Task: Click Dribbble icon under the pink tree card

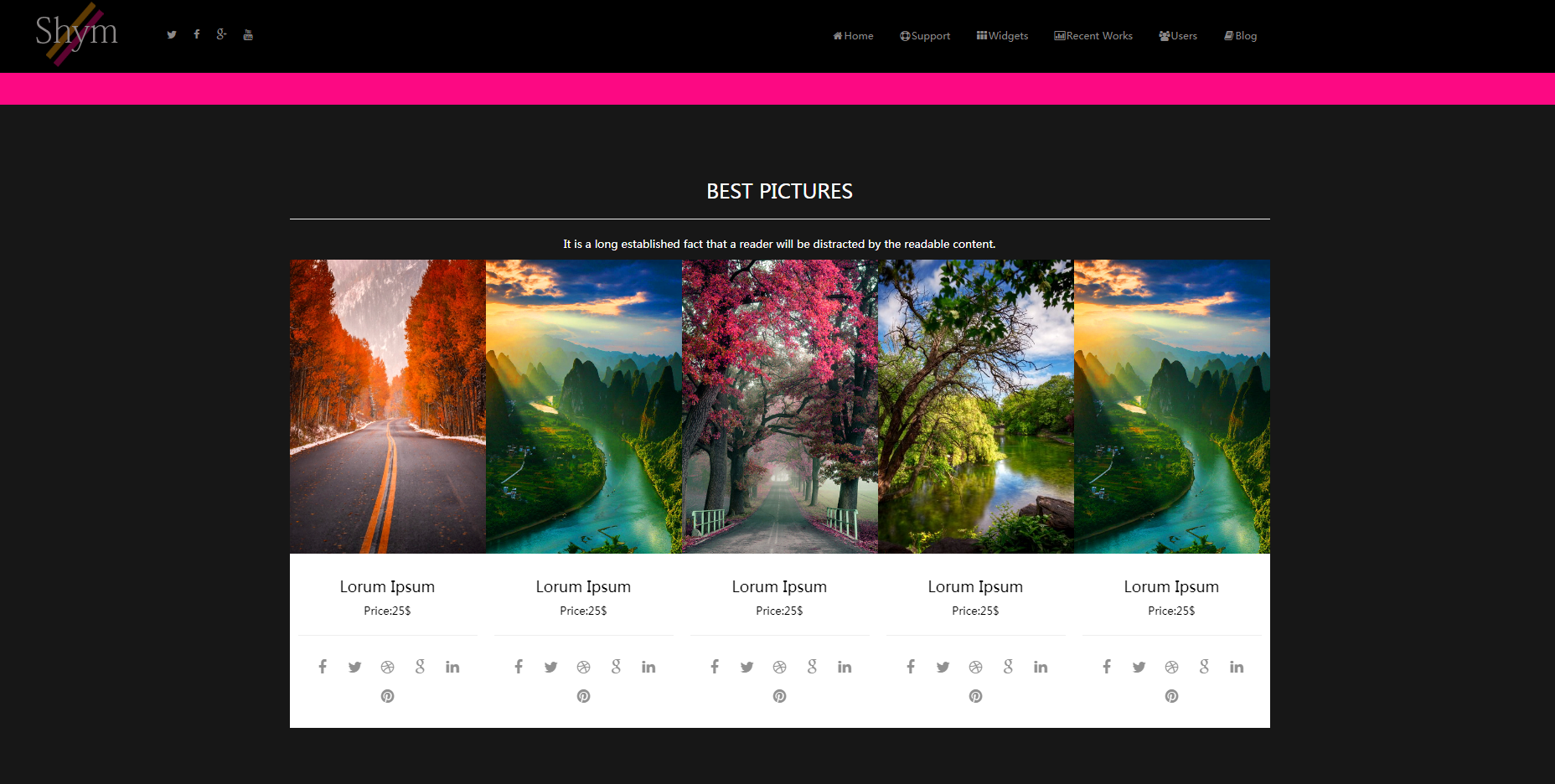Action: (779, 667)
